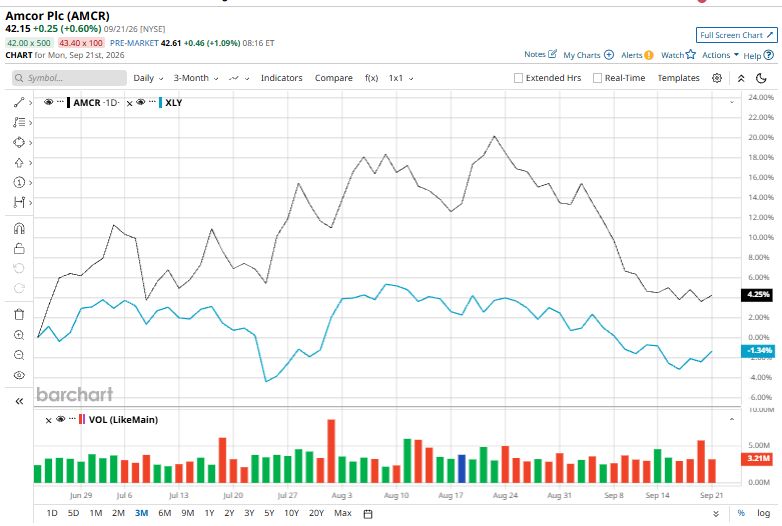Image resolution: width=782 pixels, height=526 pixels.
Task: Lock drawings with the padlock icon
Action: pos(19,248)
